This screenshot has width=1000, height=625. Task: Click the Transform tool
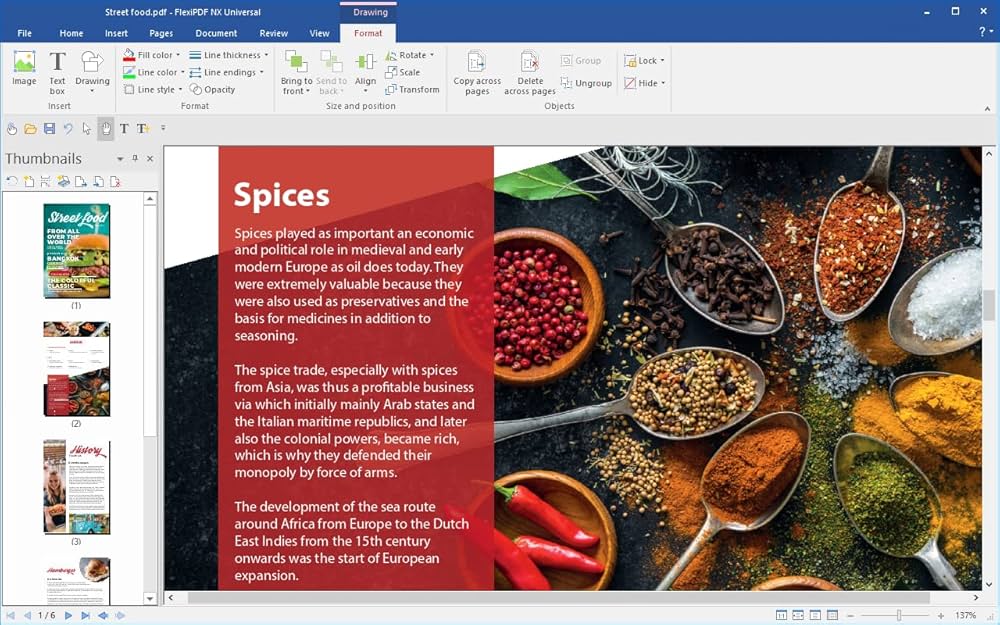(412, 89)
